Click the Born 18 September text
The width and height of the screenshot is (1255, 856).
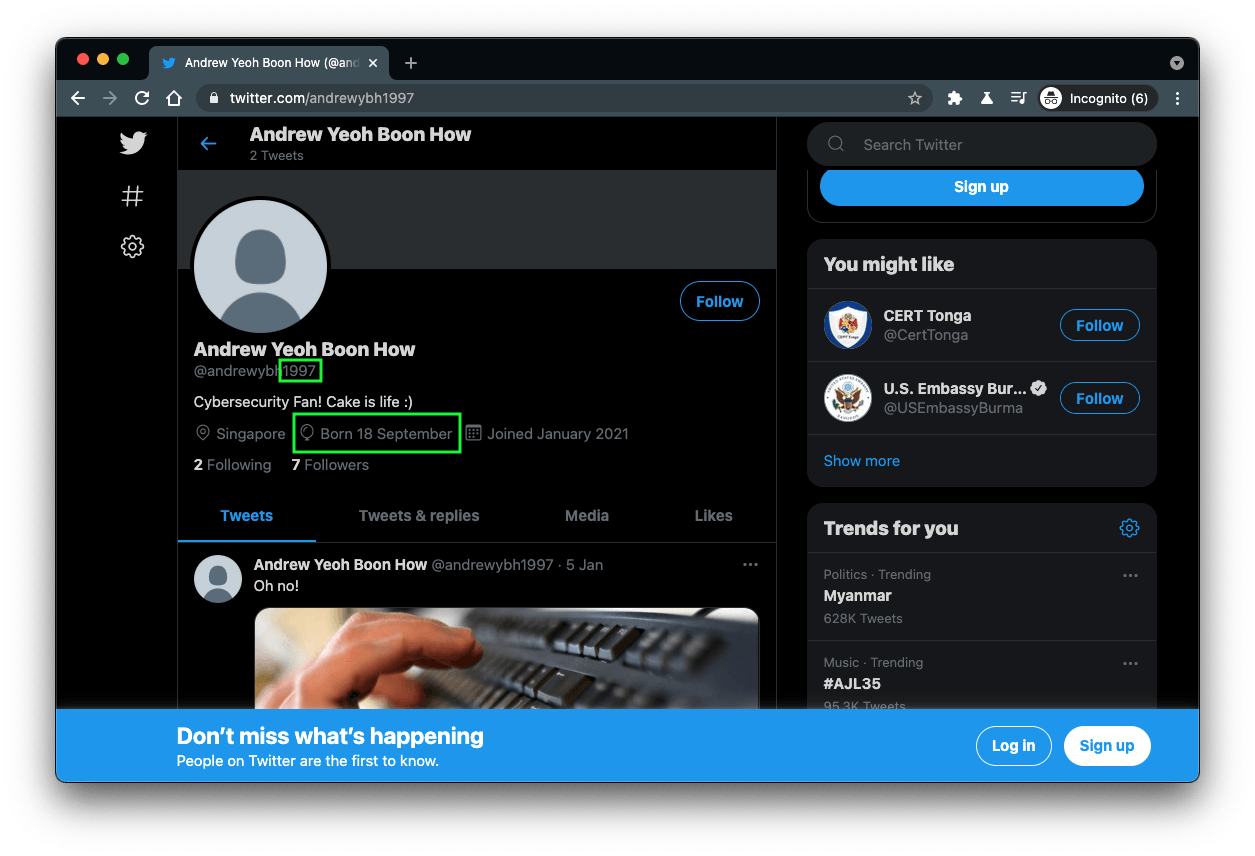point(386,434)
